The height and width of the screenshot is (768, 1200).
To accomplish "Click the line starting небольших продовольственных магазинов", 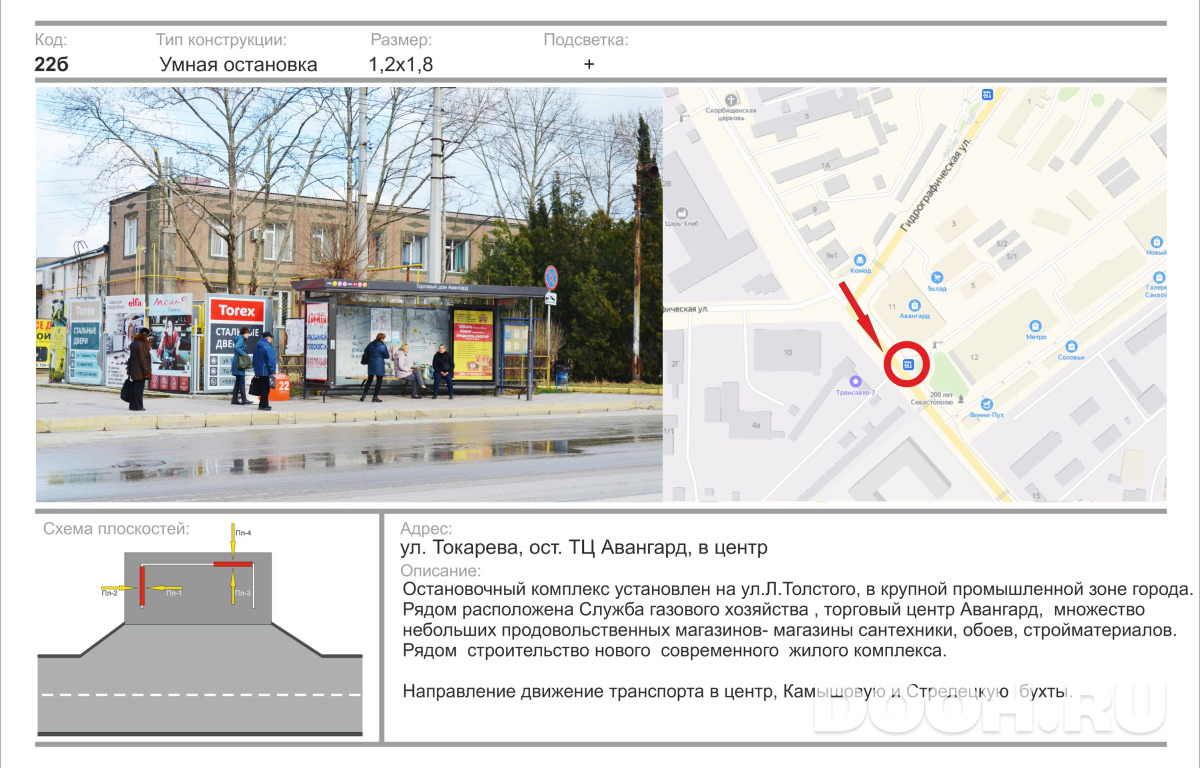I will pos(790,630).
